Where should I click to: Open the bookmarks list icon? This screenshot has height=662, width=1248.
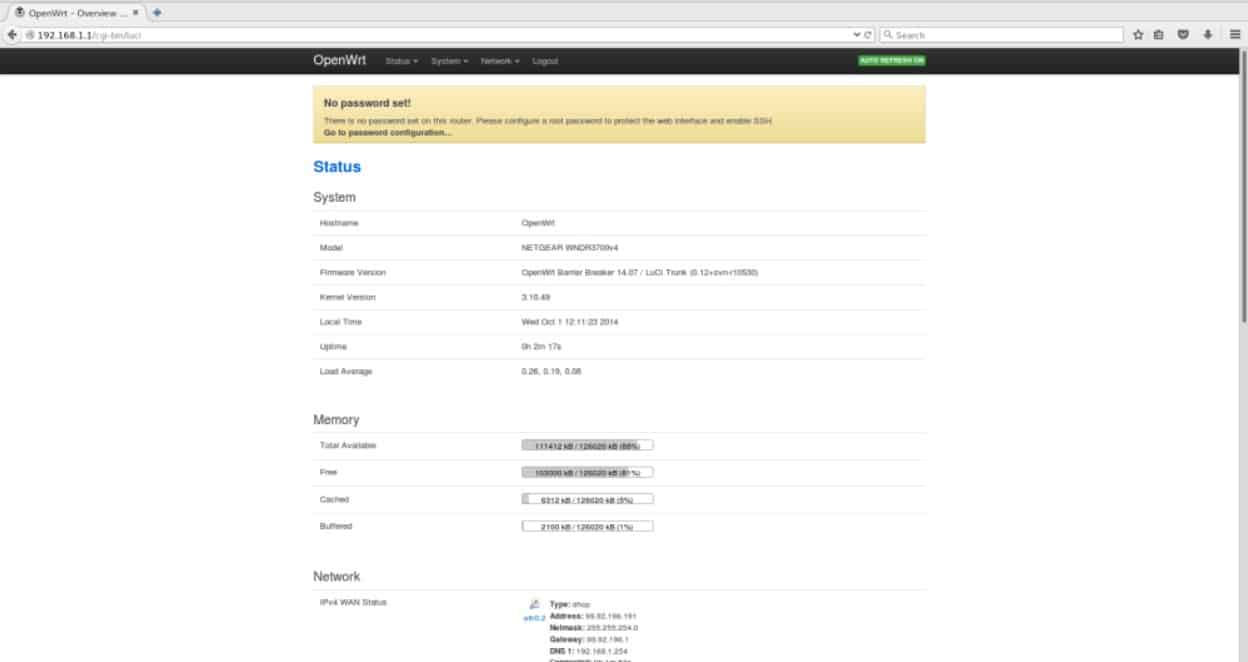click(x=1159, y=34)
